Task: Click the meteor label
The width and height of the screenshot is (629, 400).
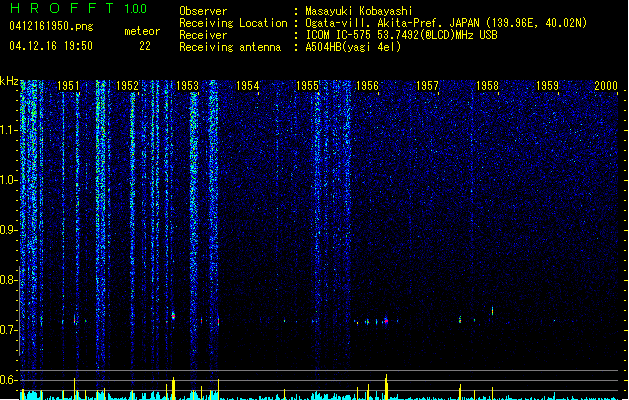Action: (x=142, y=31)
